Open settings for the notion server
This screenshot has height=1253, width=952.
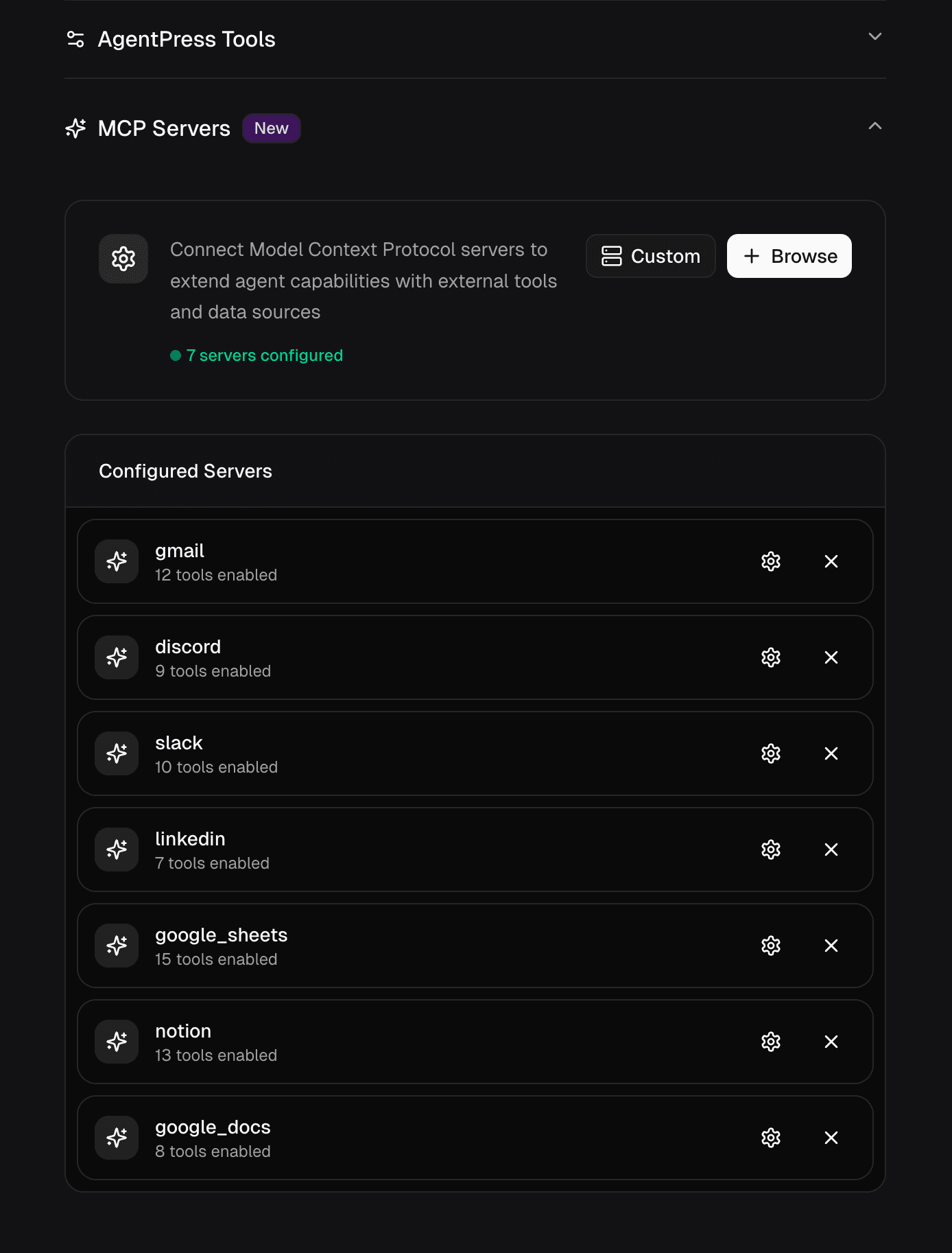(770, 1042)
